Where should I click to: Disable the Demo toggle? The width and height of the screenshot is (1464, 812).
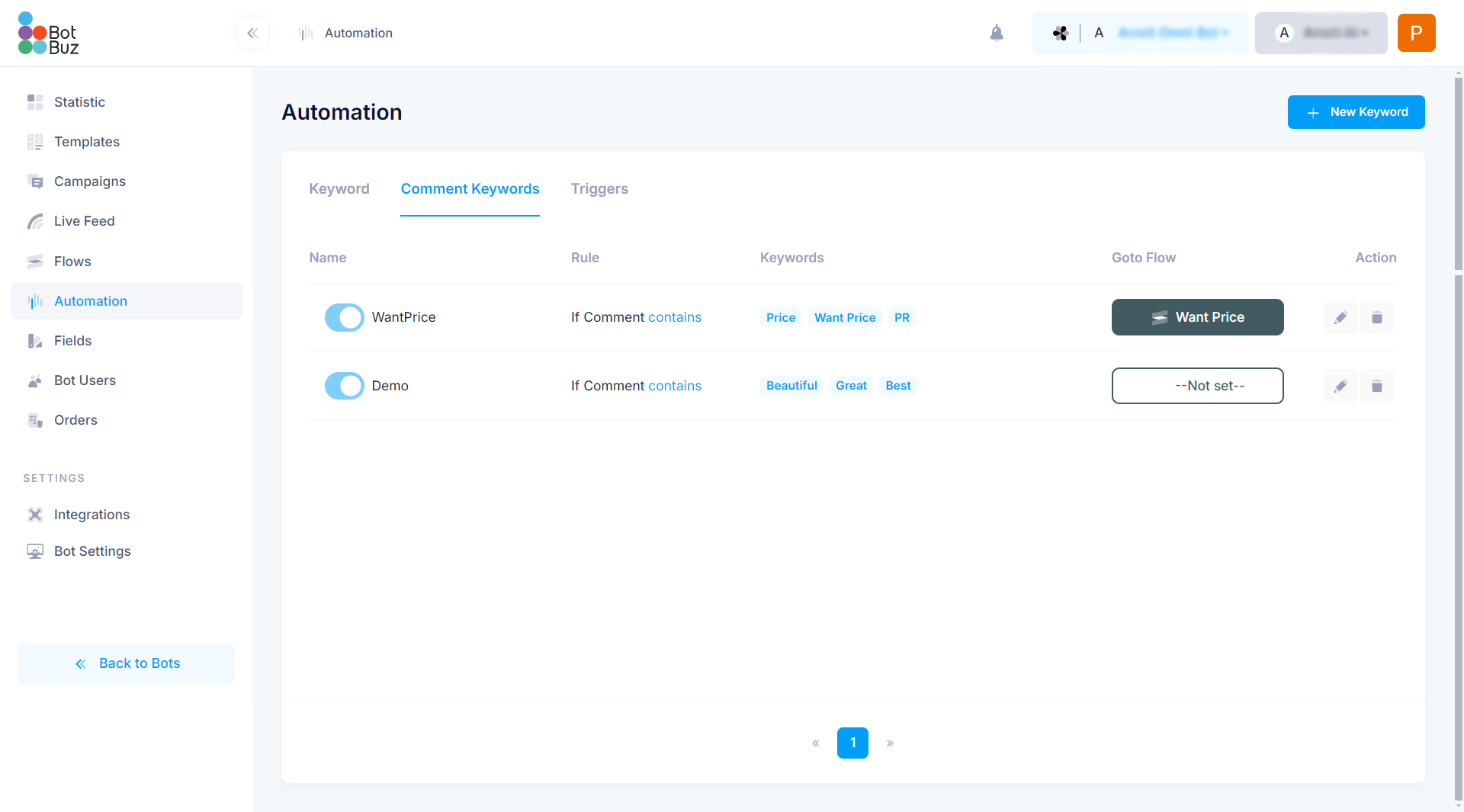[345, 386]
